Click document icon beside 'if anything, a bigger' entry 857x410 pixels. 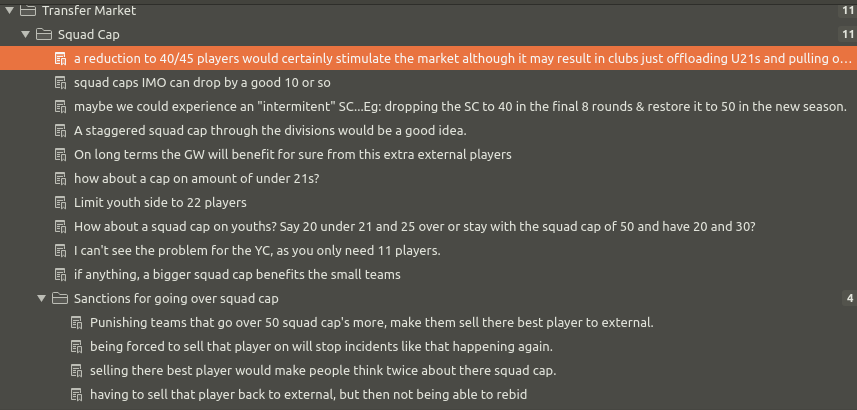(61, 275)
